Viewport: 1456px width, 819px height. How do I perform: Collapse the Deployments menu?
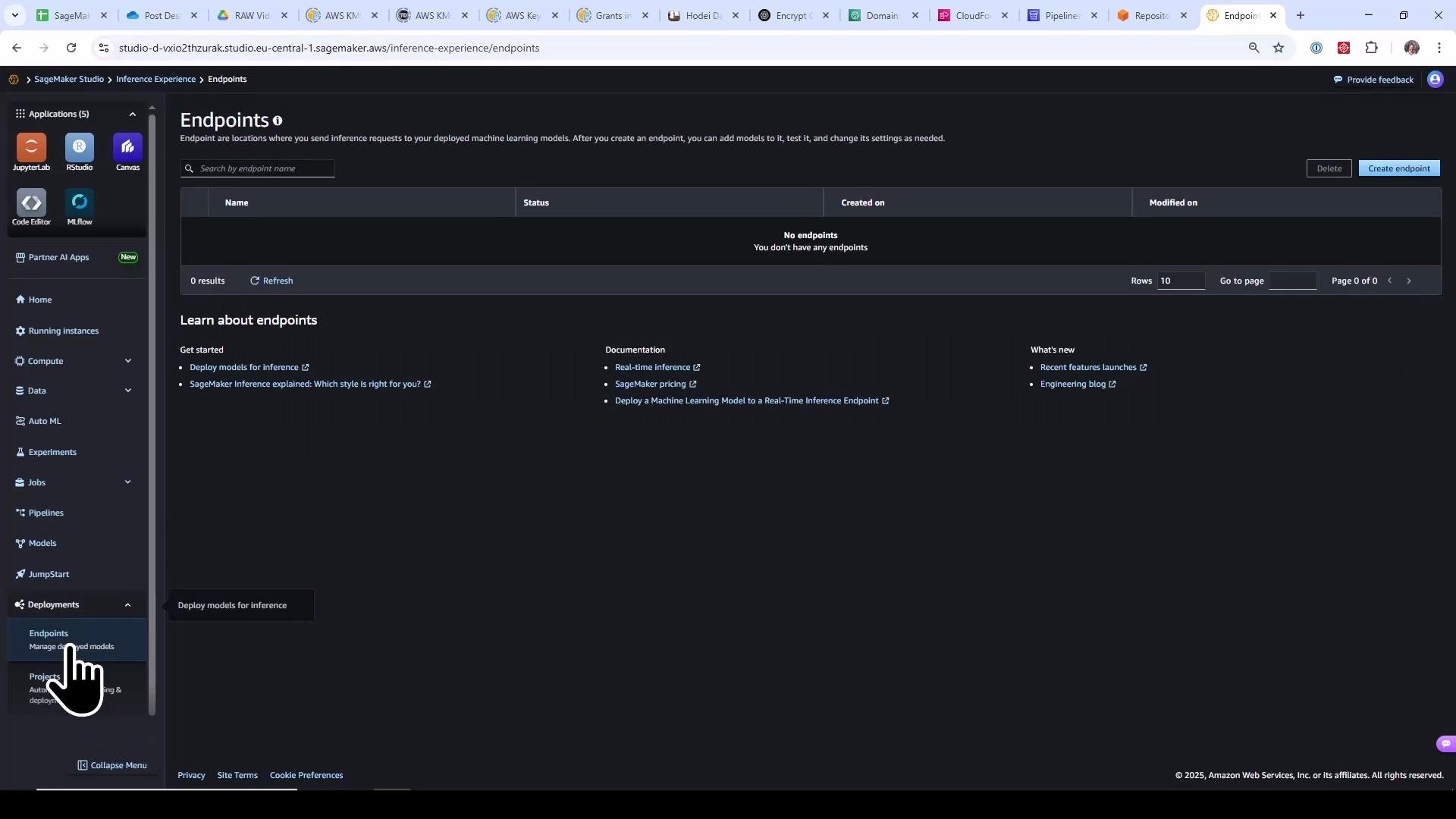[x=127, y=605]
